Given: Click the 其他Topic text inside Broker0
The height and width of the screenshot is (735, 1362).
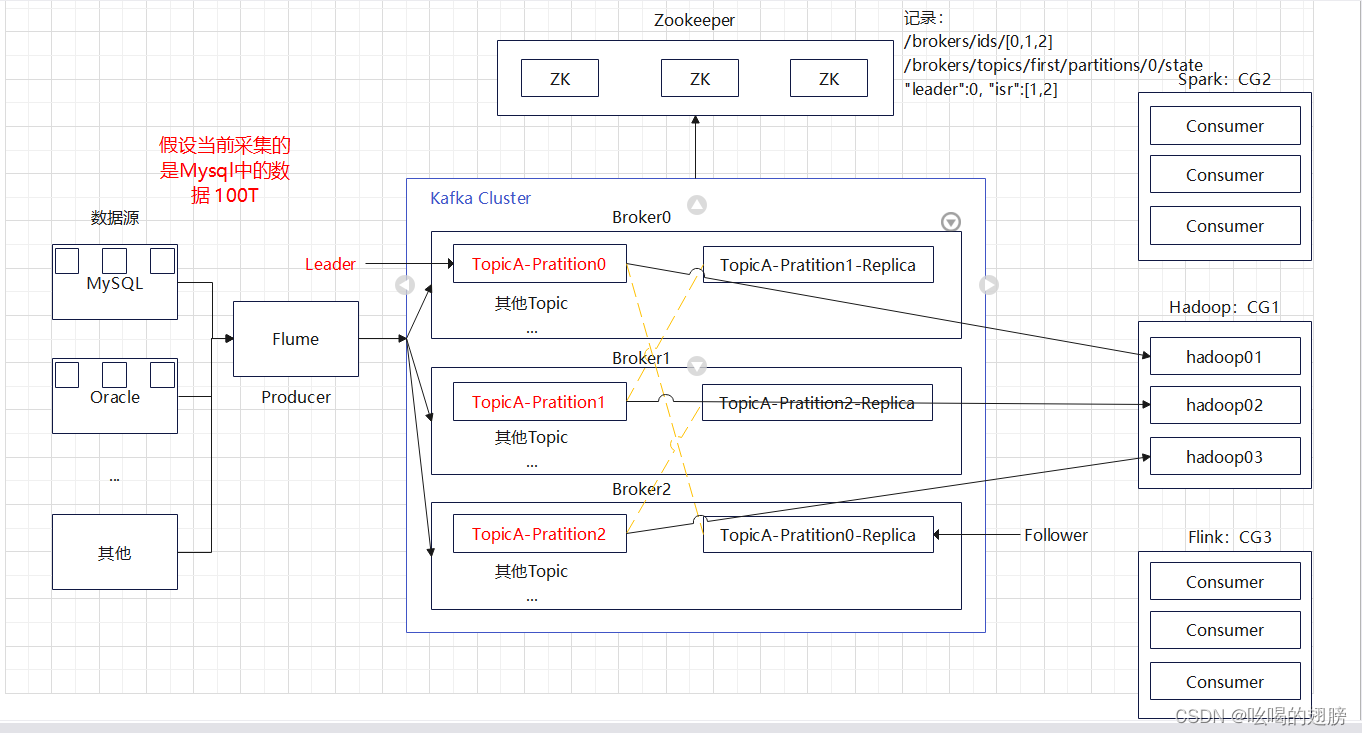Looking at the screenshot, I should [x=531, y=303].
